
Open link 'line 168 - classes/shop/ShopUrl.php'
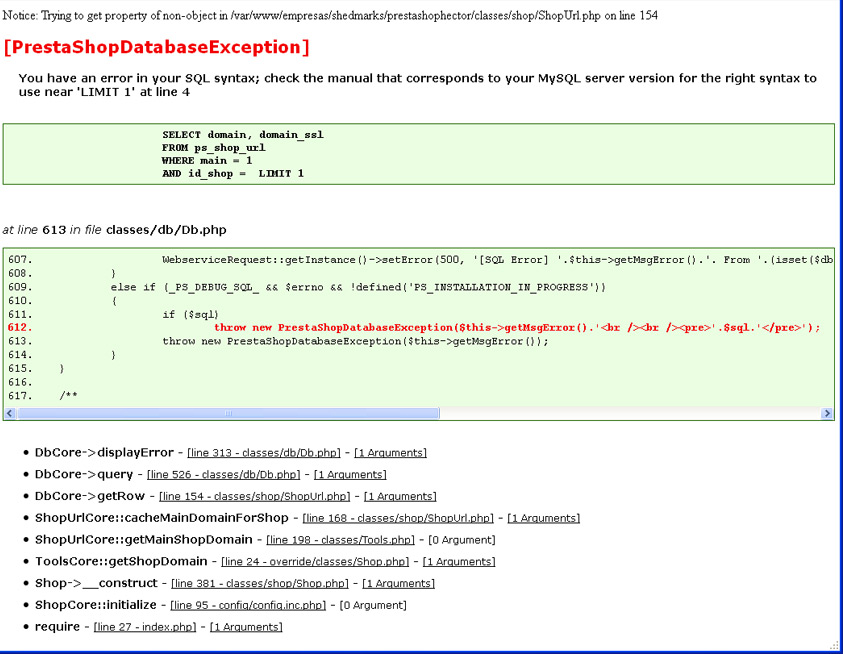click(x=398, y=518)
